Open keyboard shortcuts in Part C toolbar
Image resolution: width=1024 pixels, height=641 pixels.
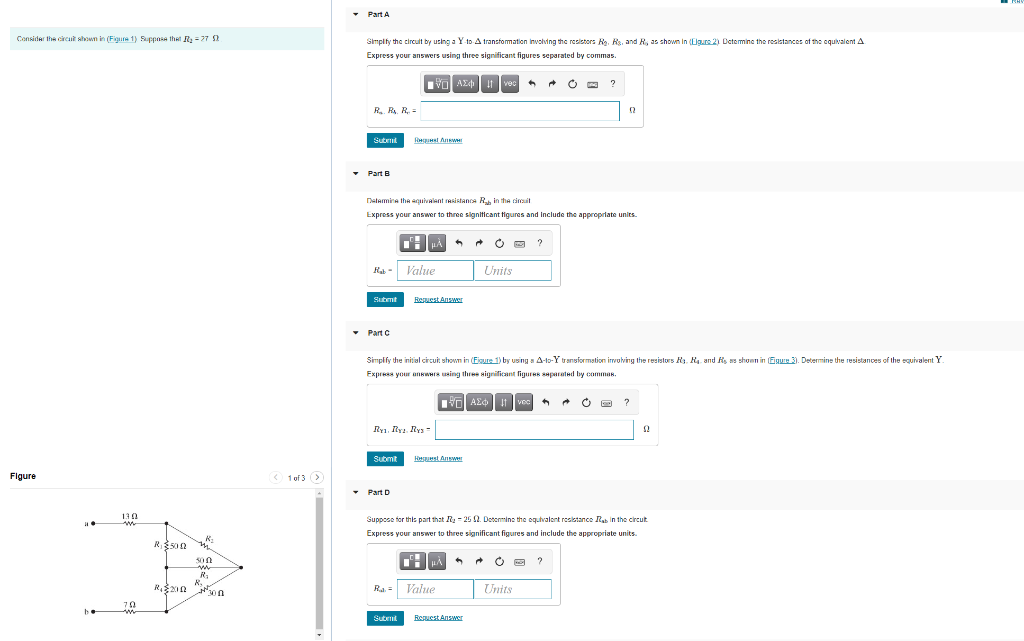coord(607,403)
